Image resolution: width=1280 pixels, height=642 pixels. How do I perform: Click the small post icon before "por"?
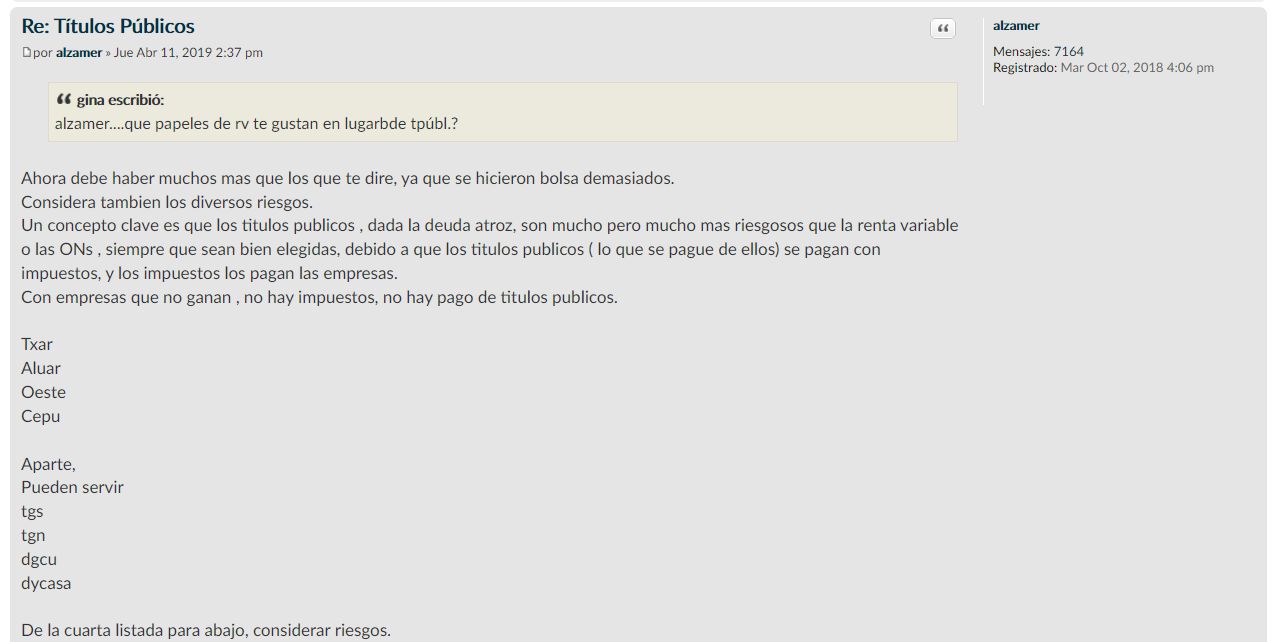point(27,53)
